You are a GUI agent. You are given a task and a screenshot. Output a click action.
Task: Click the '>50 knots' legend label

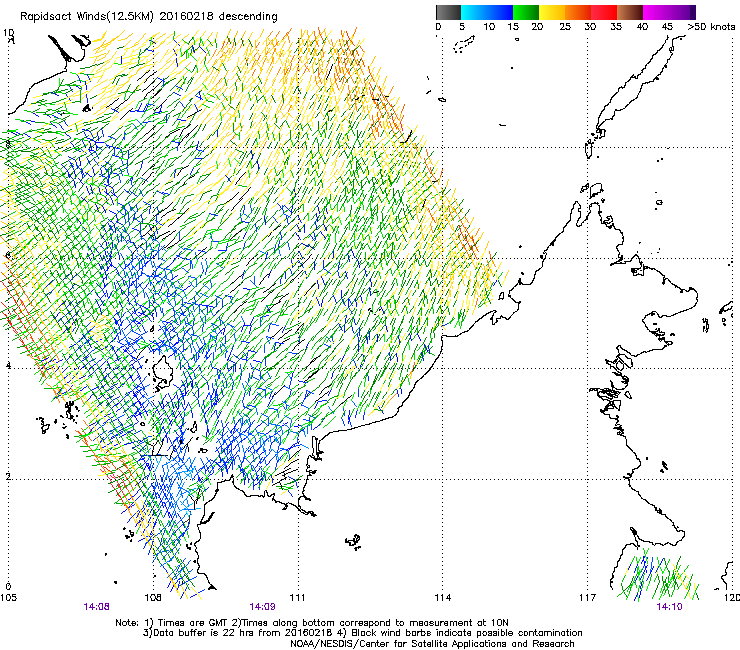click(711, 26)
